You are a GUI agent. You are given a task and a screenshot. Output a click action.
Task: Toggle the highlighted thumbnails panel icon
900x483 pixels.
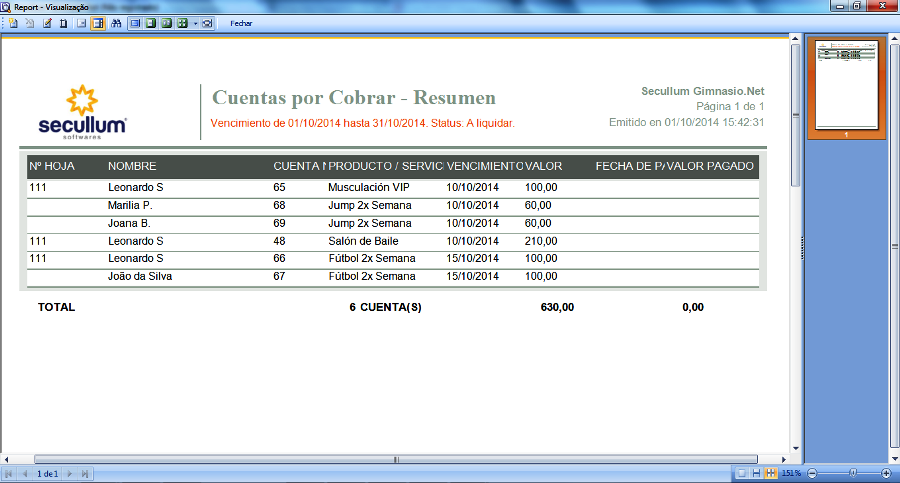coord(98,24)
